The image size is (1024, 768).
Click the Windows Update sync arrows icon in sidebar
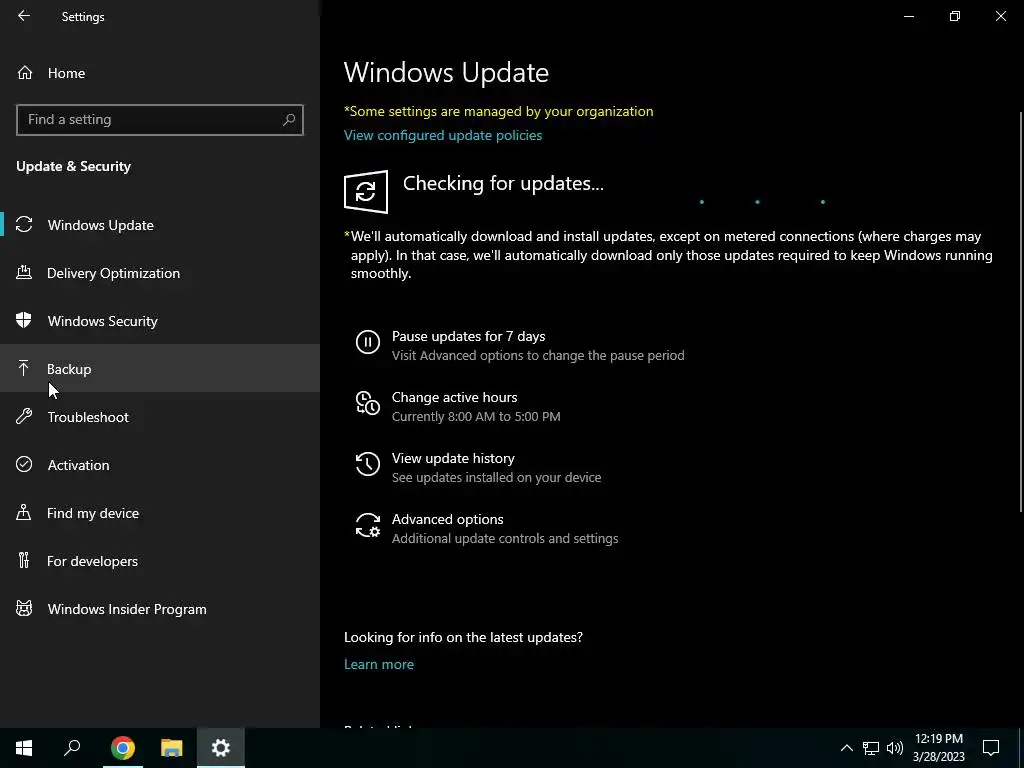pos(24,225)
